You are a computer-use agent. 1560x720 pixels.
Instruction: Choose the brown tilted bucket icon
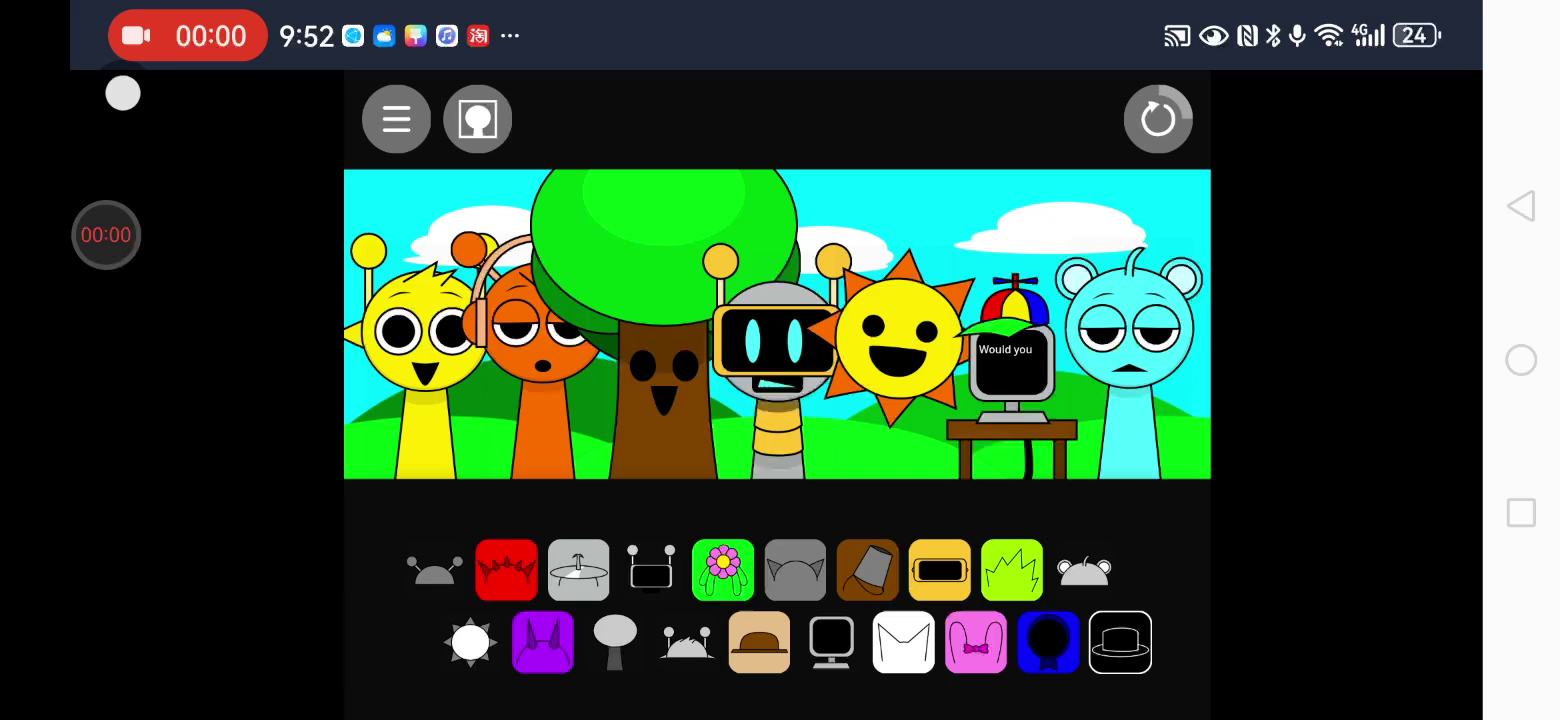tap(867, 570)
